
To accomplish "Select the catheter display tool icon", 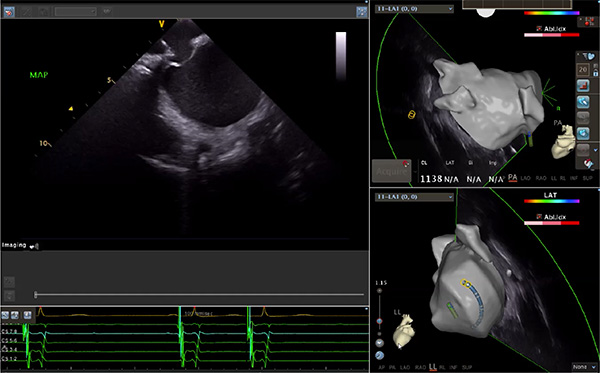I will point(583,102).
